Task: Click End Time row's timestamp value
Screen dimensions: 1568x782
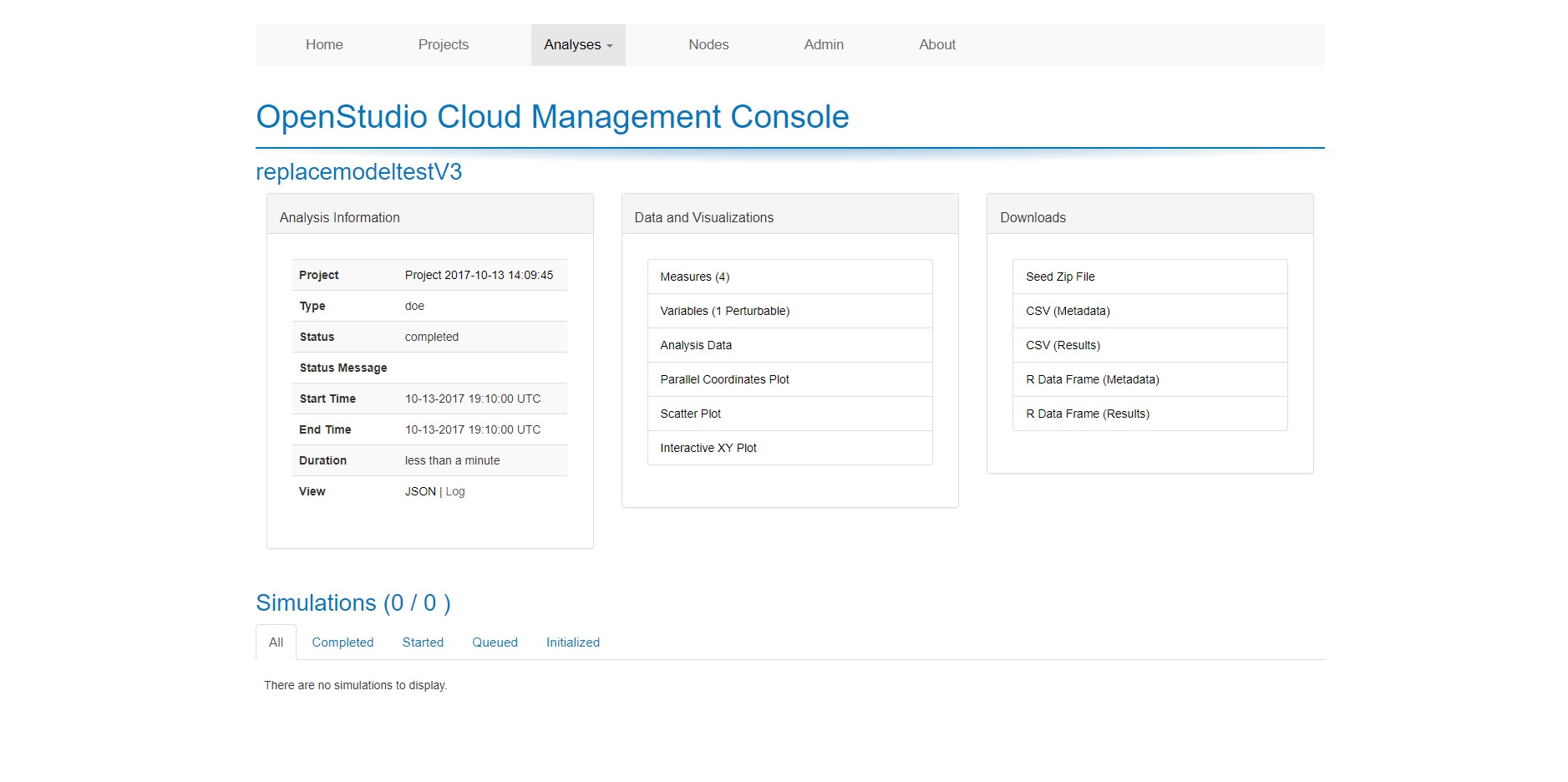Action: [473, 429]
